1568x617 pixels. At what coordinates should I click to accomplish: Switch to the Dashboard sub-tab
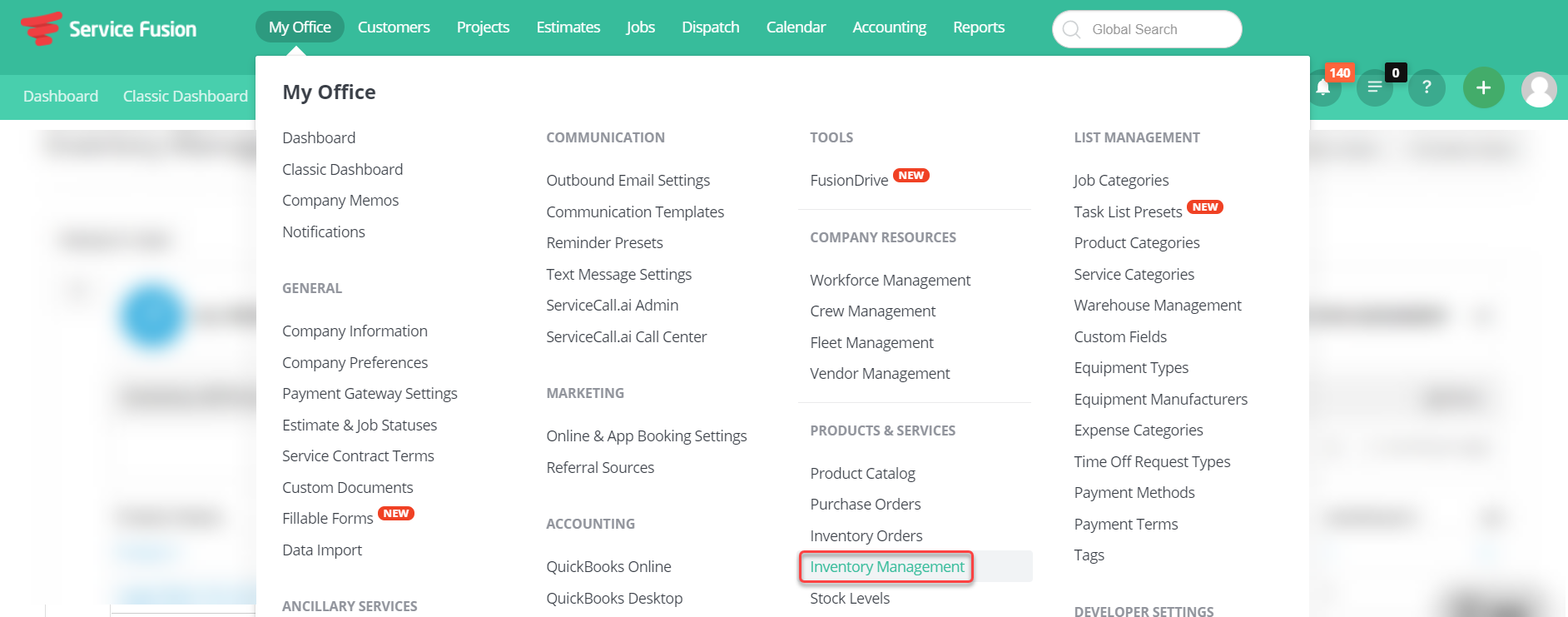point(61,96)
